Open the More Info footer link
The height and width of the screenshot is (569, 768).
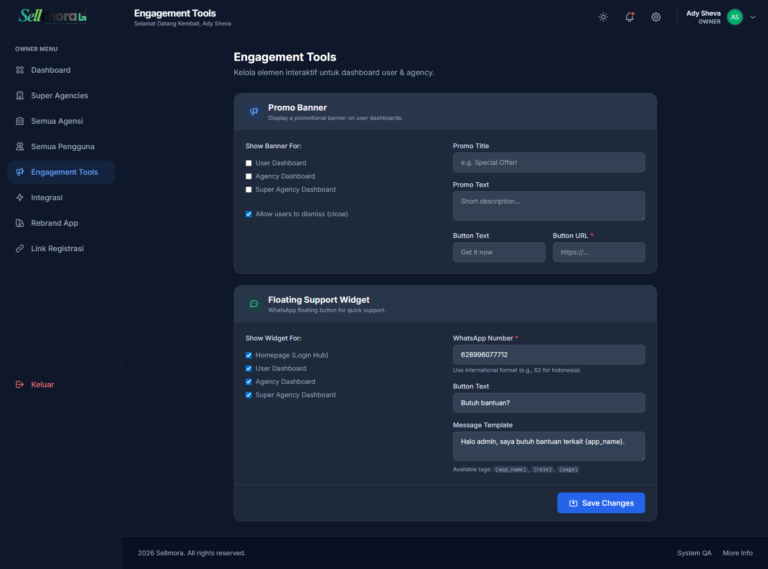(738, 553)
